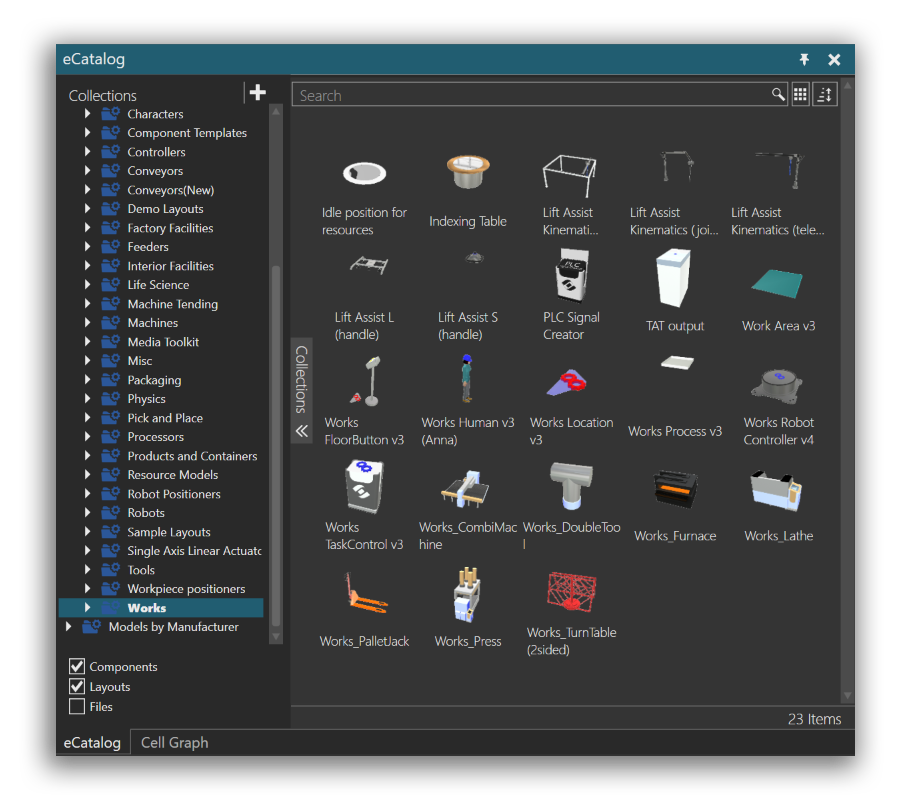Screen dimensions: 906x807
Task: Expand the Machine Tending collection arrow
Action: tap(87, 303)
